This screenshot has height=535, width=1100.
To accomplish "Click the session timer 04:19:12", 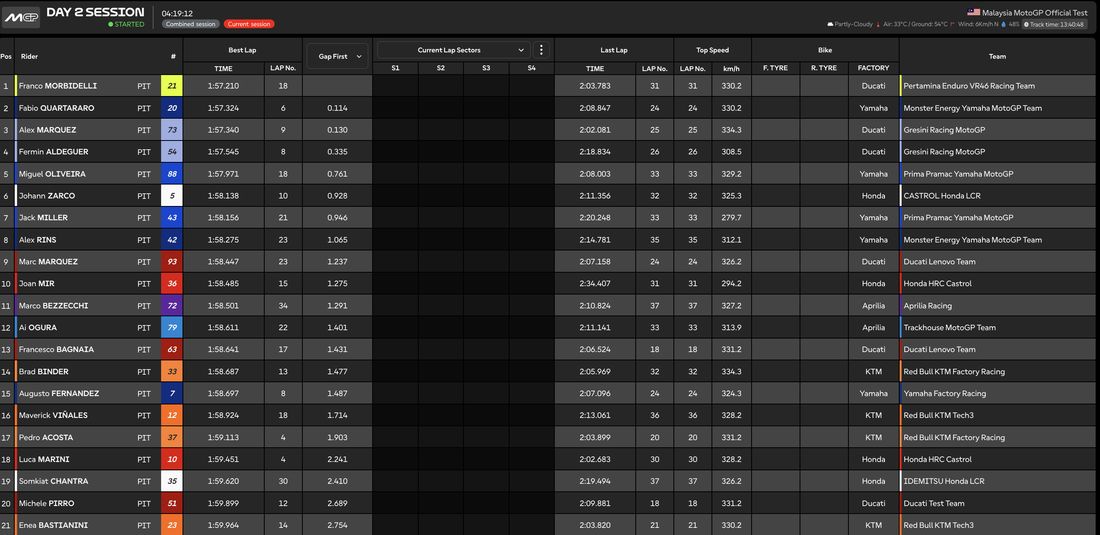I will (x=177, y=13).
